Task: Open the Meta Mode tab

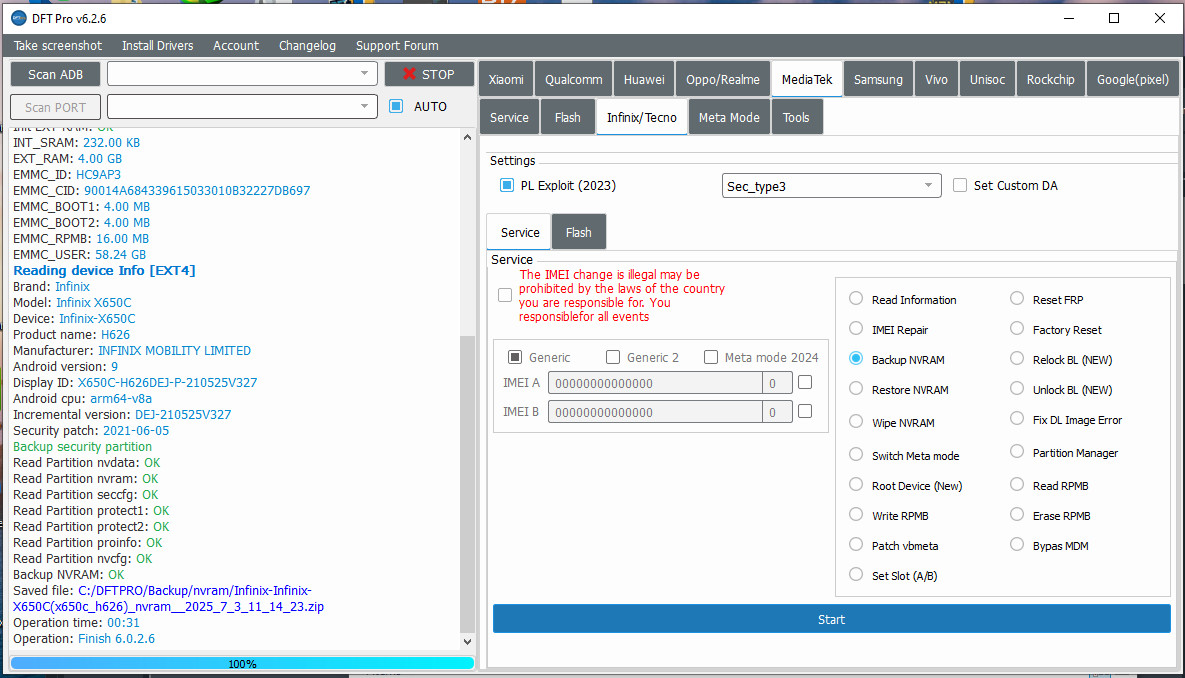Action: tap(728, 117)
